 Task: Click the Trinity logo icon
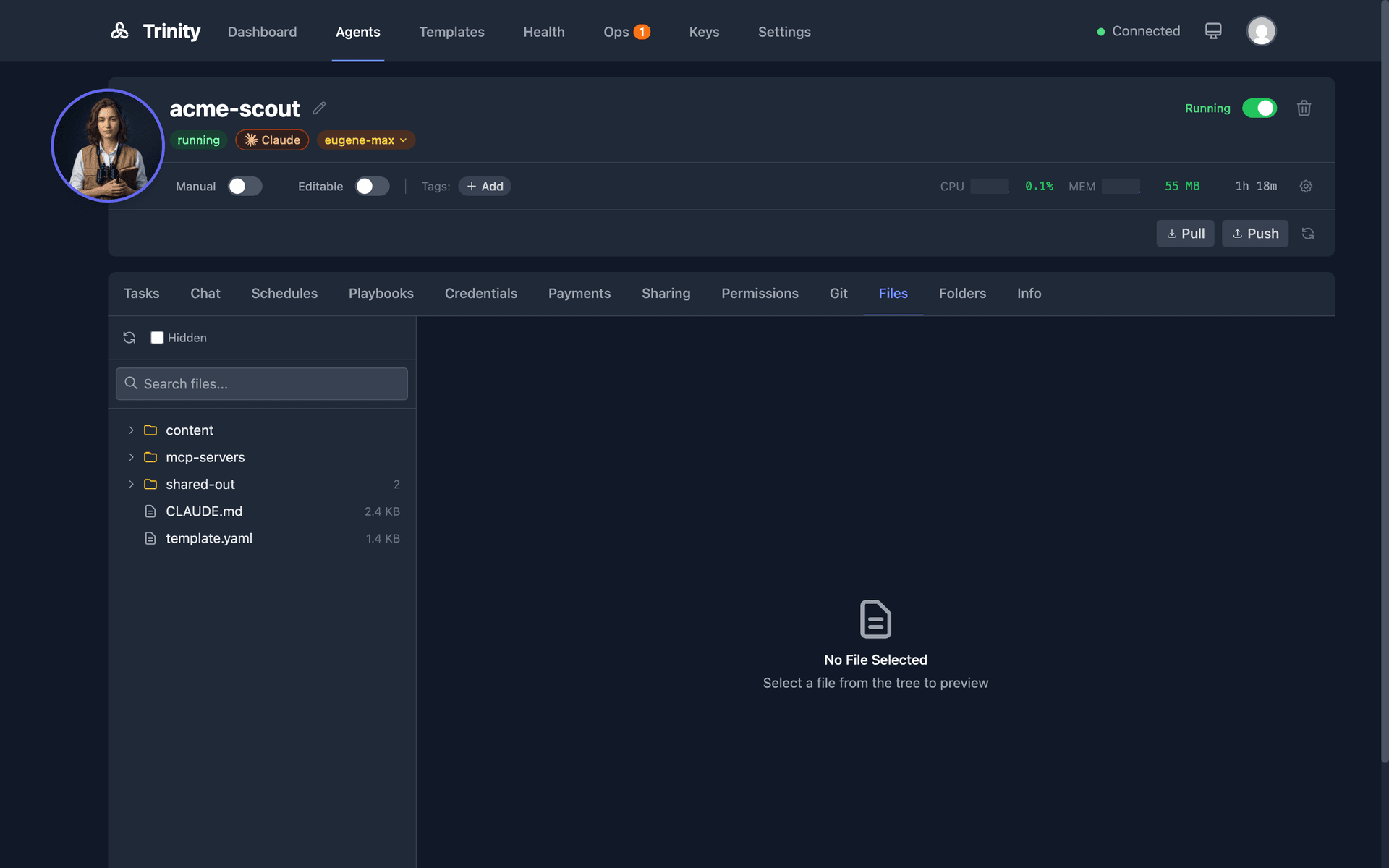click(x=120, y=30)
